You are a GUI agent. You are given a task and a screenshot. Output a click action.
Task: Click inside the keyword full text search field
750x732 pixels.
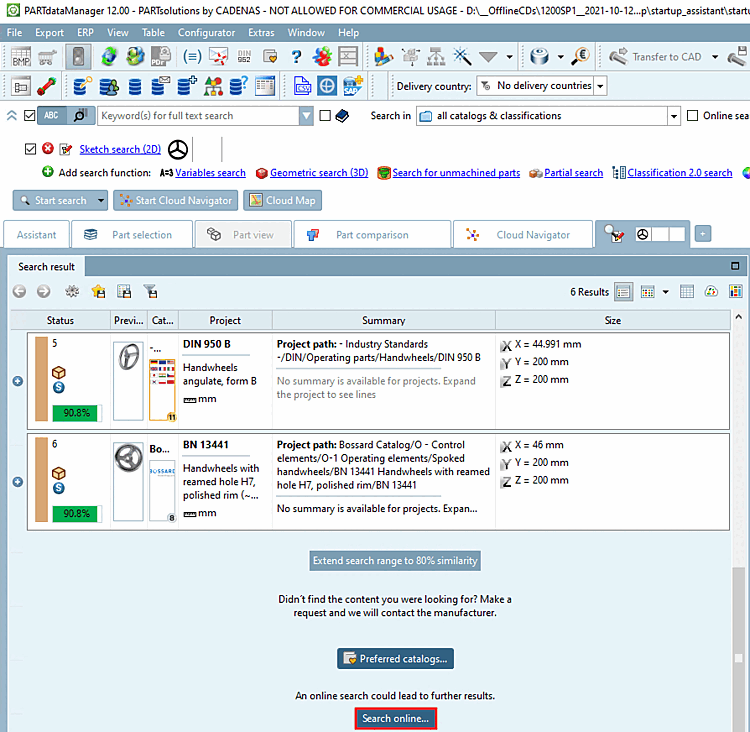click(198, 116)
